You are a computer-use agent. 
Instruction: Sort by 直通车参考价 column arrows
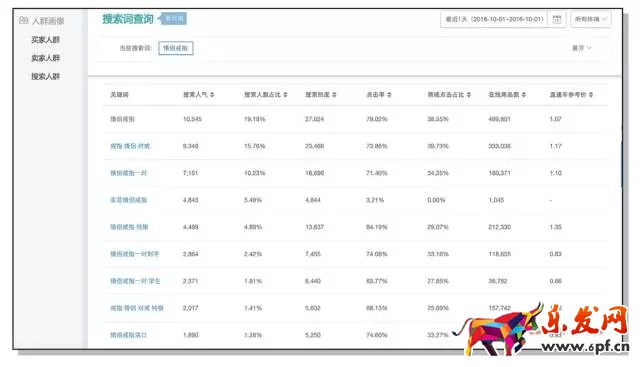[x=591, y=95]
